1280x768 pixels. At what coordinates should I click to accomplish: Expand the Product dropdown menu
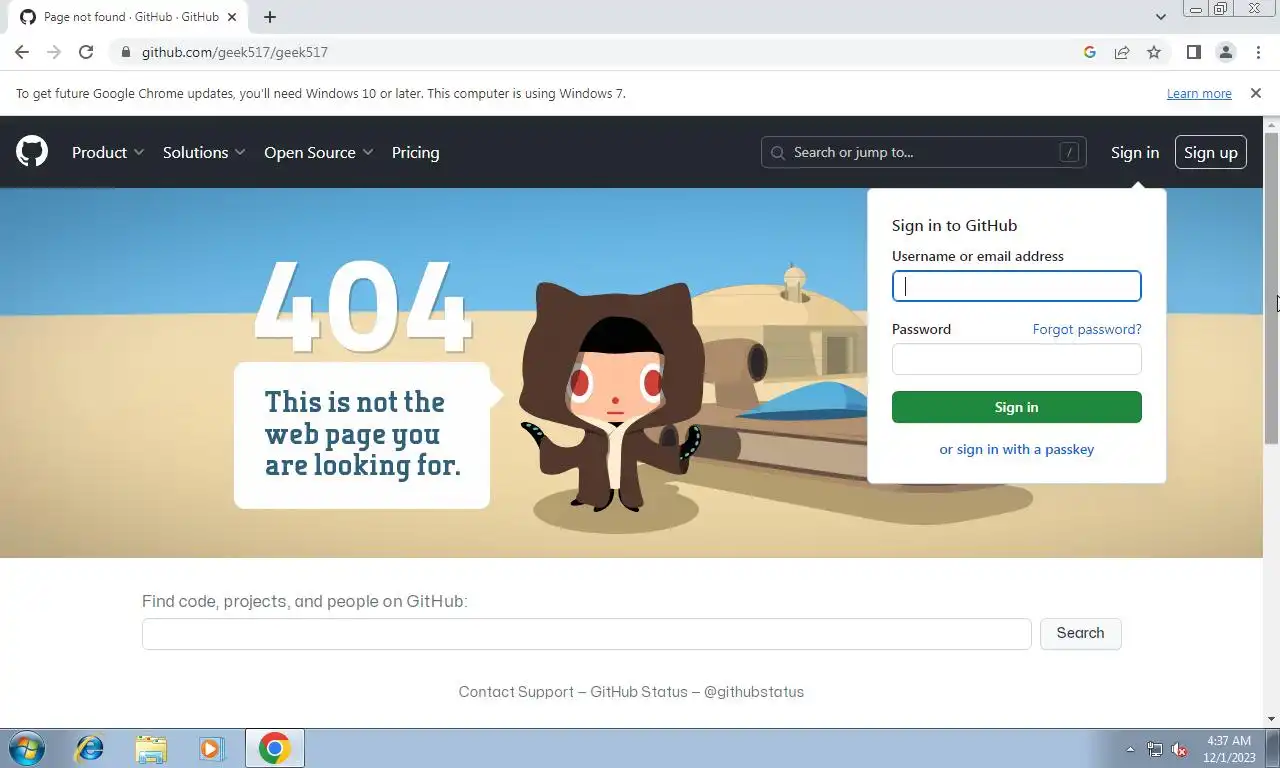(x=108, y=152)
